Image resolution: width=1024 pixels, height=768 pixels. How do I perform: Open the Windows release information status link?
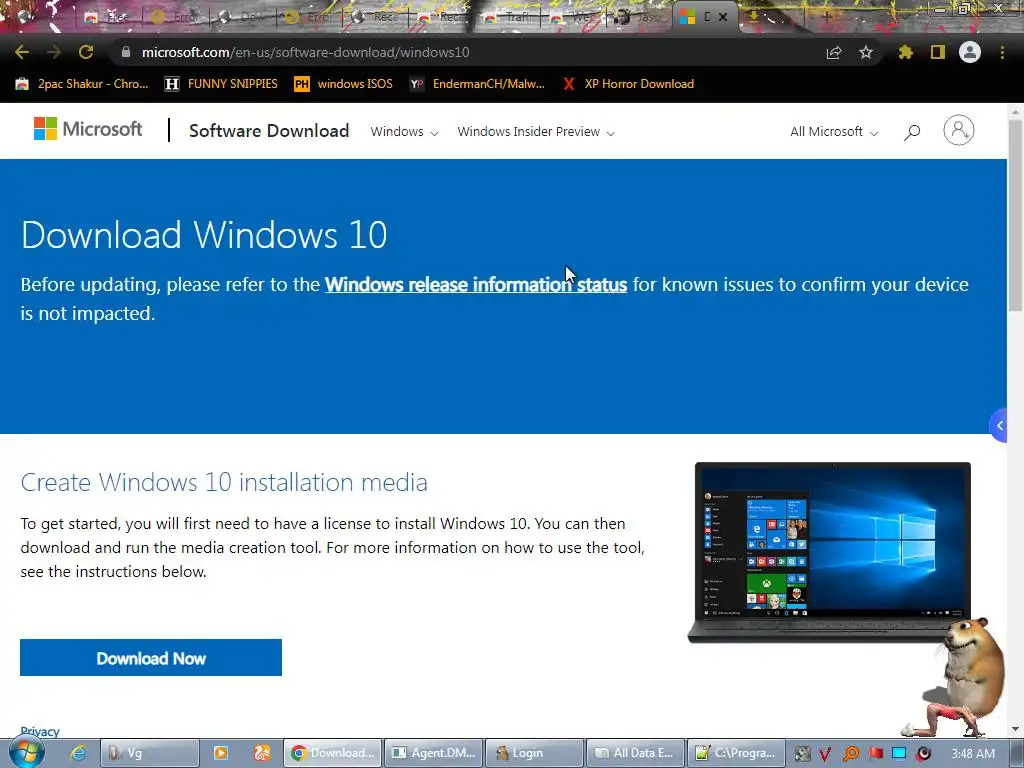coord(476,285)
